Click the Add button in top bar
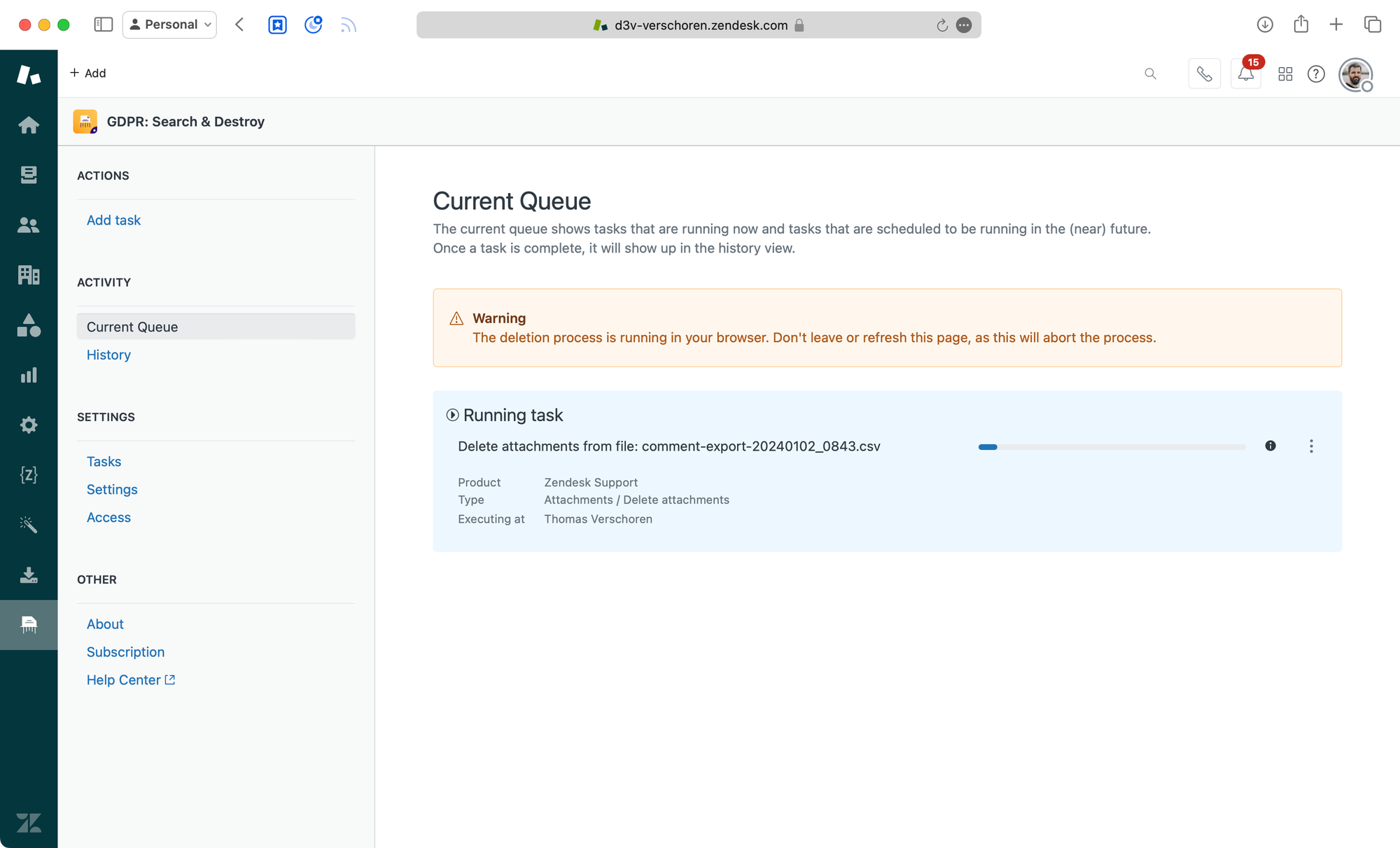This screenshot has height=848, width=1400. coord(88,73)
